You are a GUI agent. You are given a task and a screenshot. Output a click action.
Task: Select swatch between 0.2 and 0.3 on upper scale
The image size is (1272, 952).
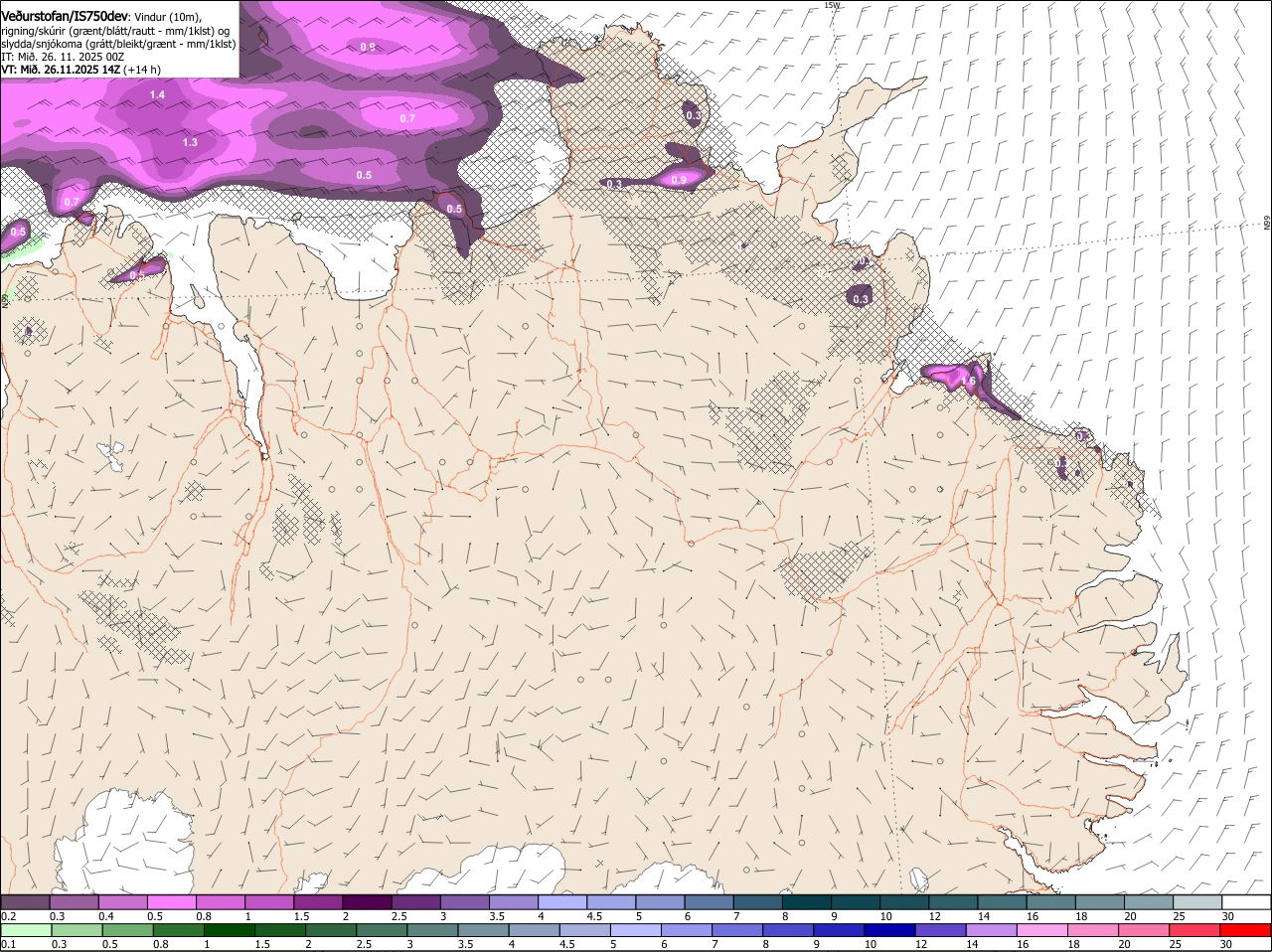point(25,901)
